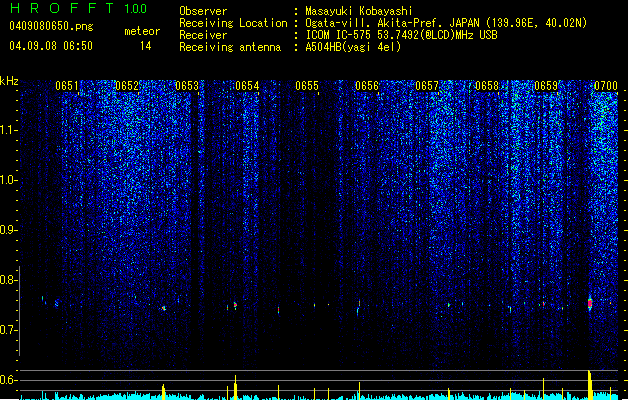Click the 0.6 kHz axis label
Viewport: 629px width, 400px height.
click(x=7, y=380)
